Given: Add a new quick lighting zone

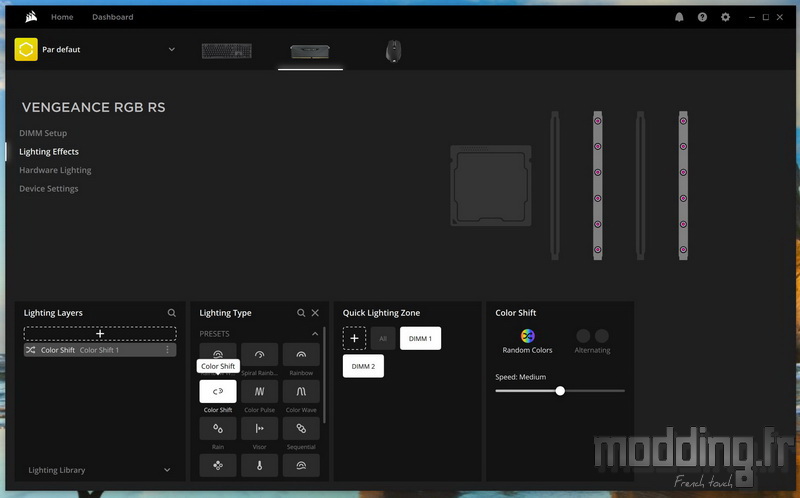Looking at the screenshot, I should click(x=354, y=338).
